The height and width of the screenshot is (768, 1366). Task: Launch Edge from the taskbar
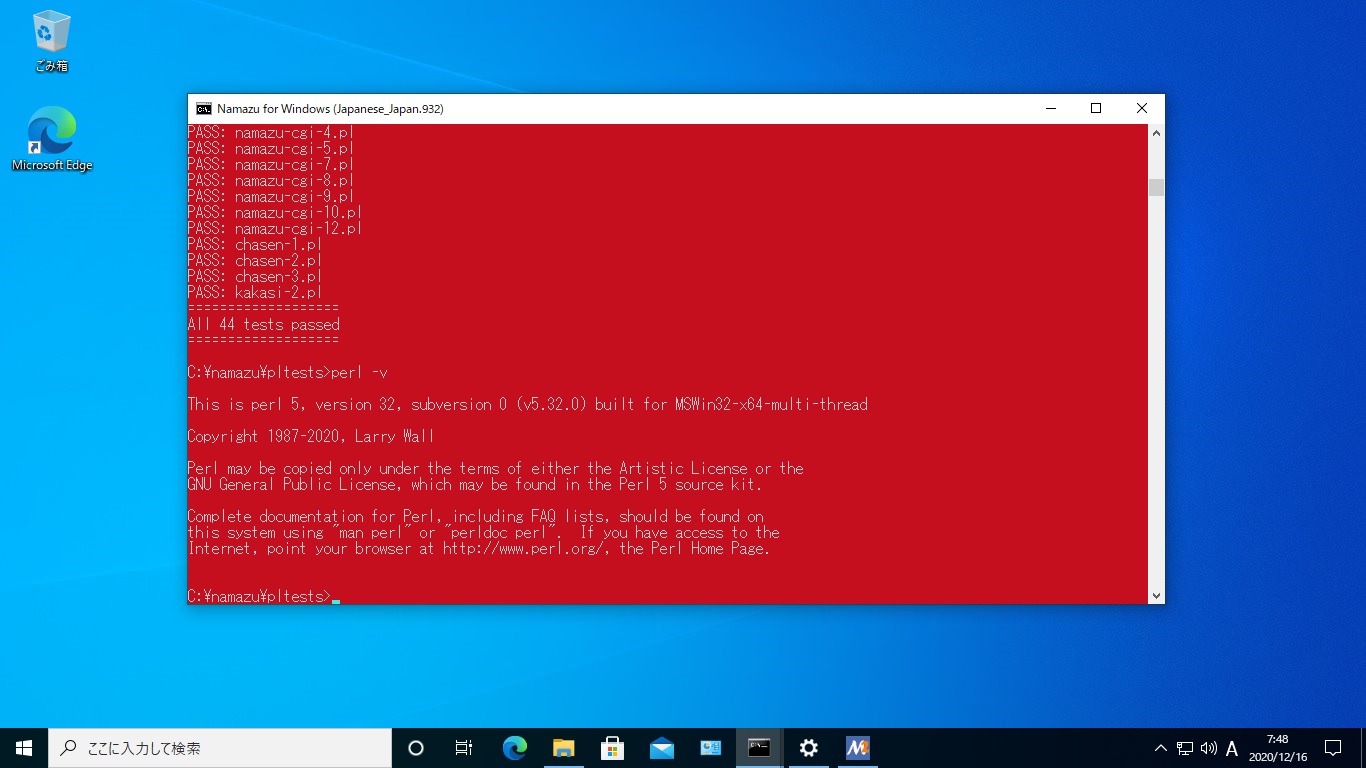point(514,748)
